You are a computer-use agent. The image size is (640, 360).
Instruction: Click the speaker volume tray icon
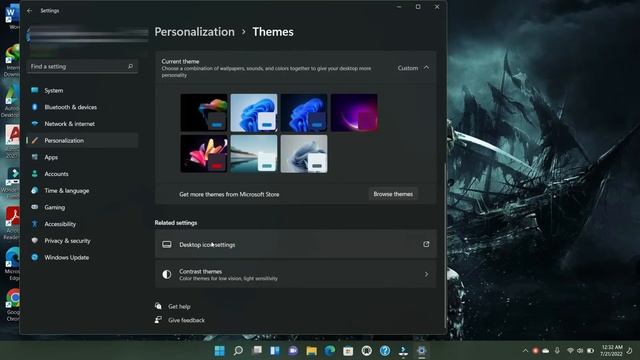pos(580,351)
